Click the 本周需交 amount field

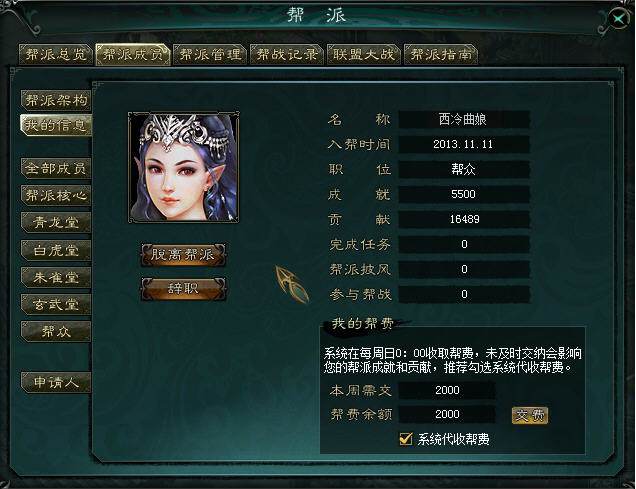click(x=447, y=390)
